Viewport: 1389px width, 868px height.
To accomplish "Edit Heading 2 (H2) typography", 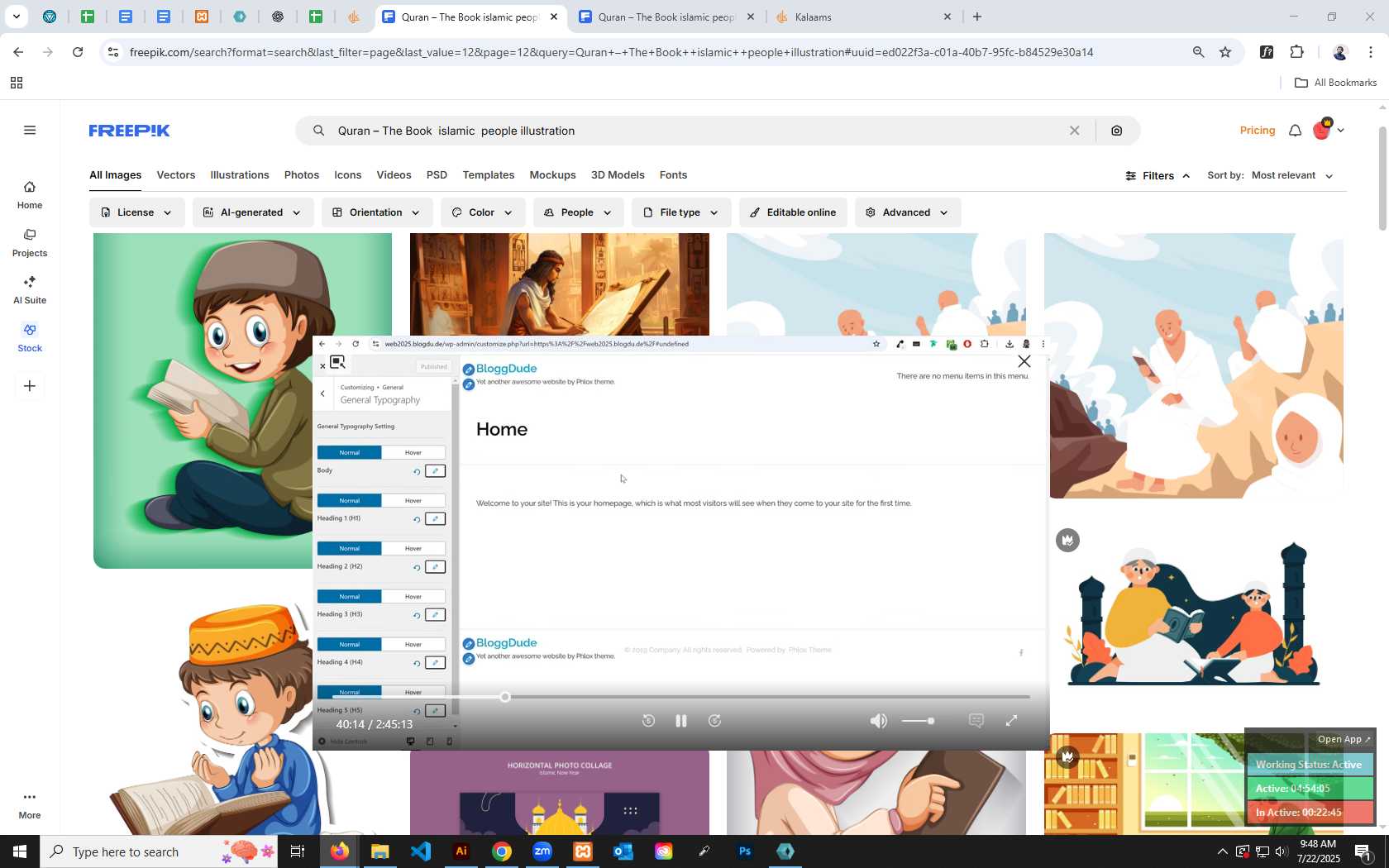I will pyautogui.click(x=435, y=567).
